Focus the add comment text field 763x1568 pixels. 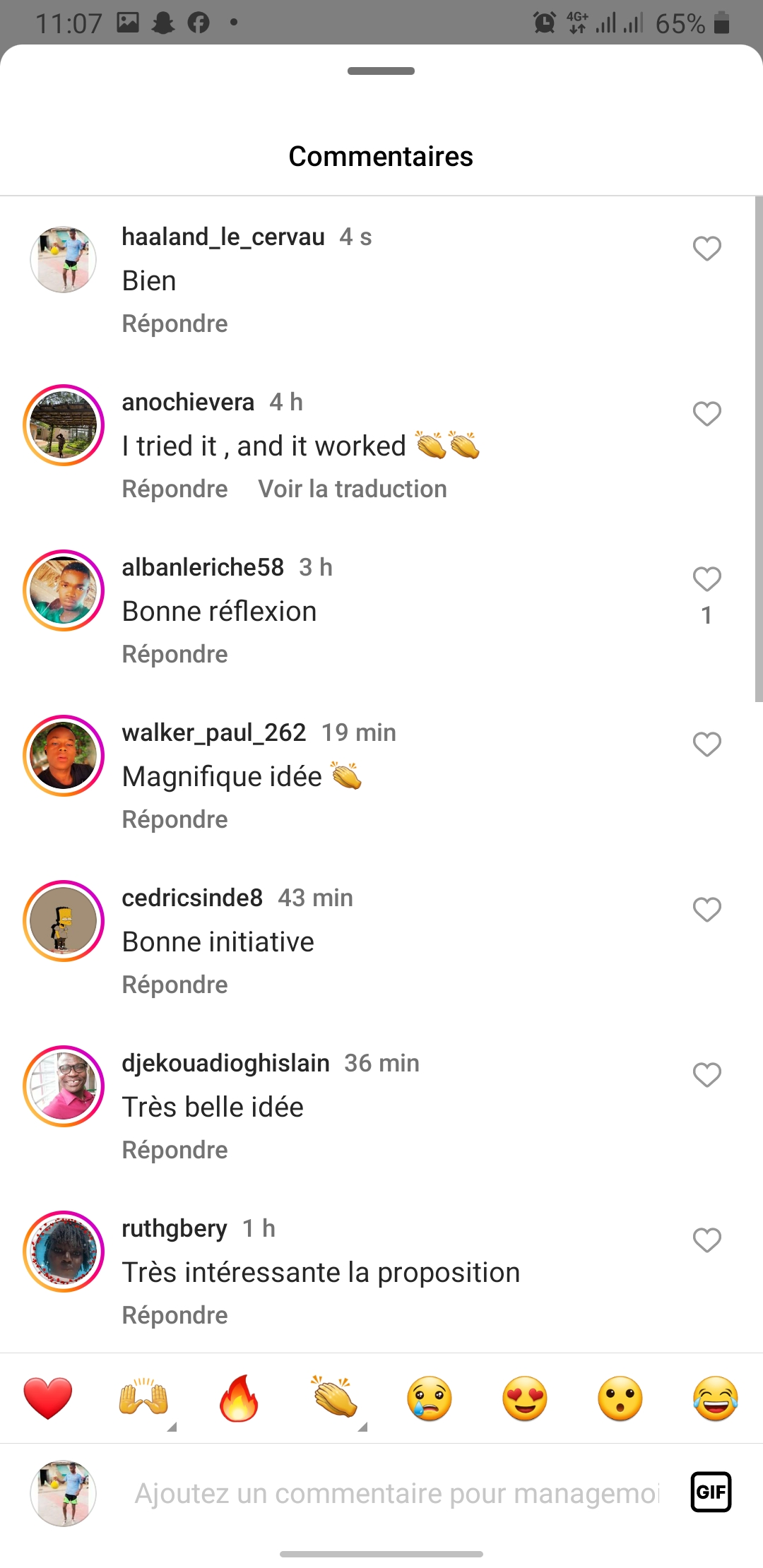pyautogui.click(x=396, y=1493)
